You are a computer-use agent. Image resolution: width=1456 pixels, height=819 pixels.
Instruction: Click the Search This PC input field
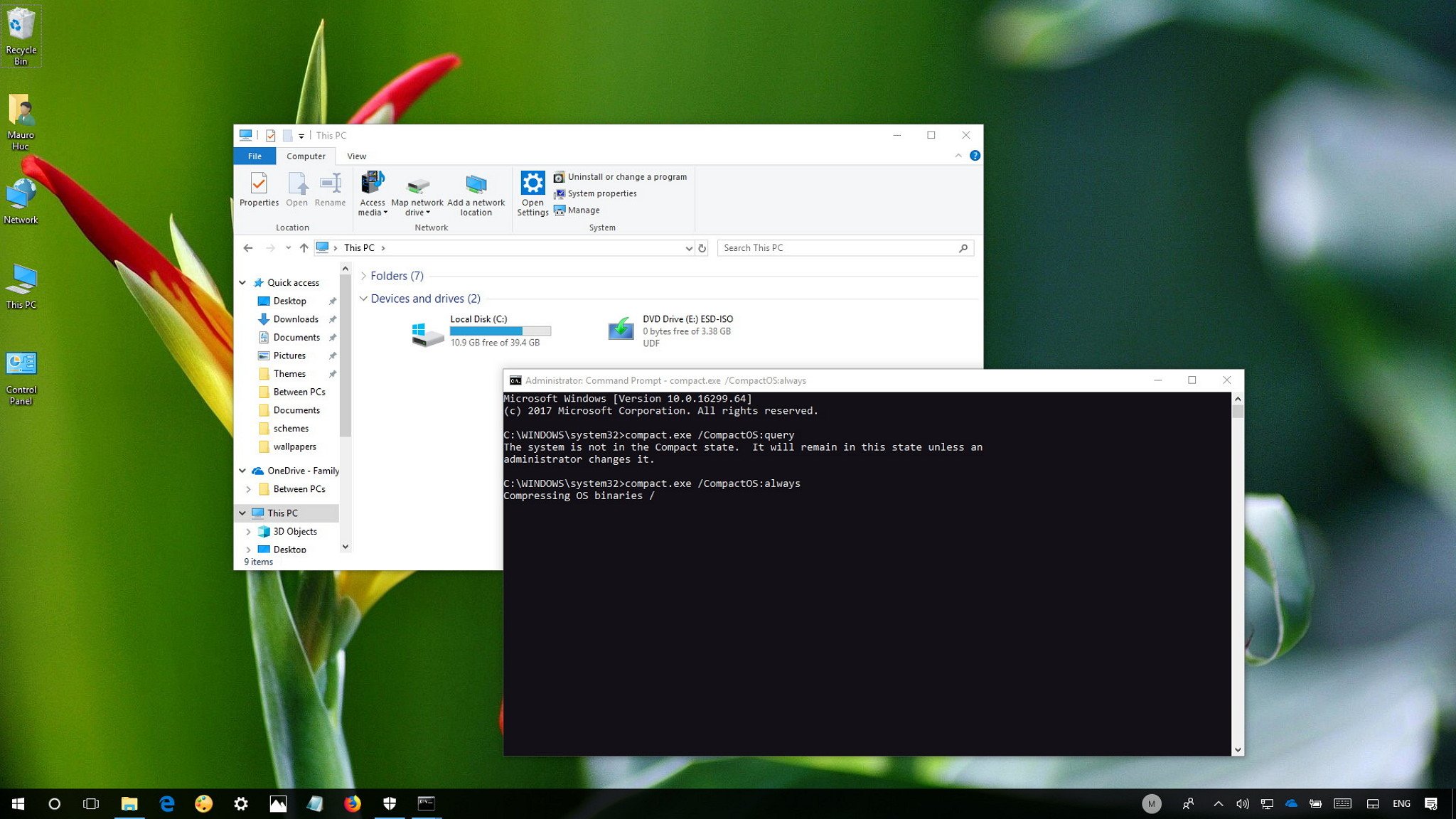(x=843, y=247)
